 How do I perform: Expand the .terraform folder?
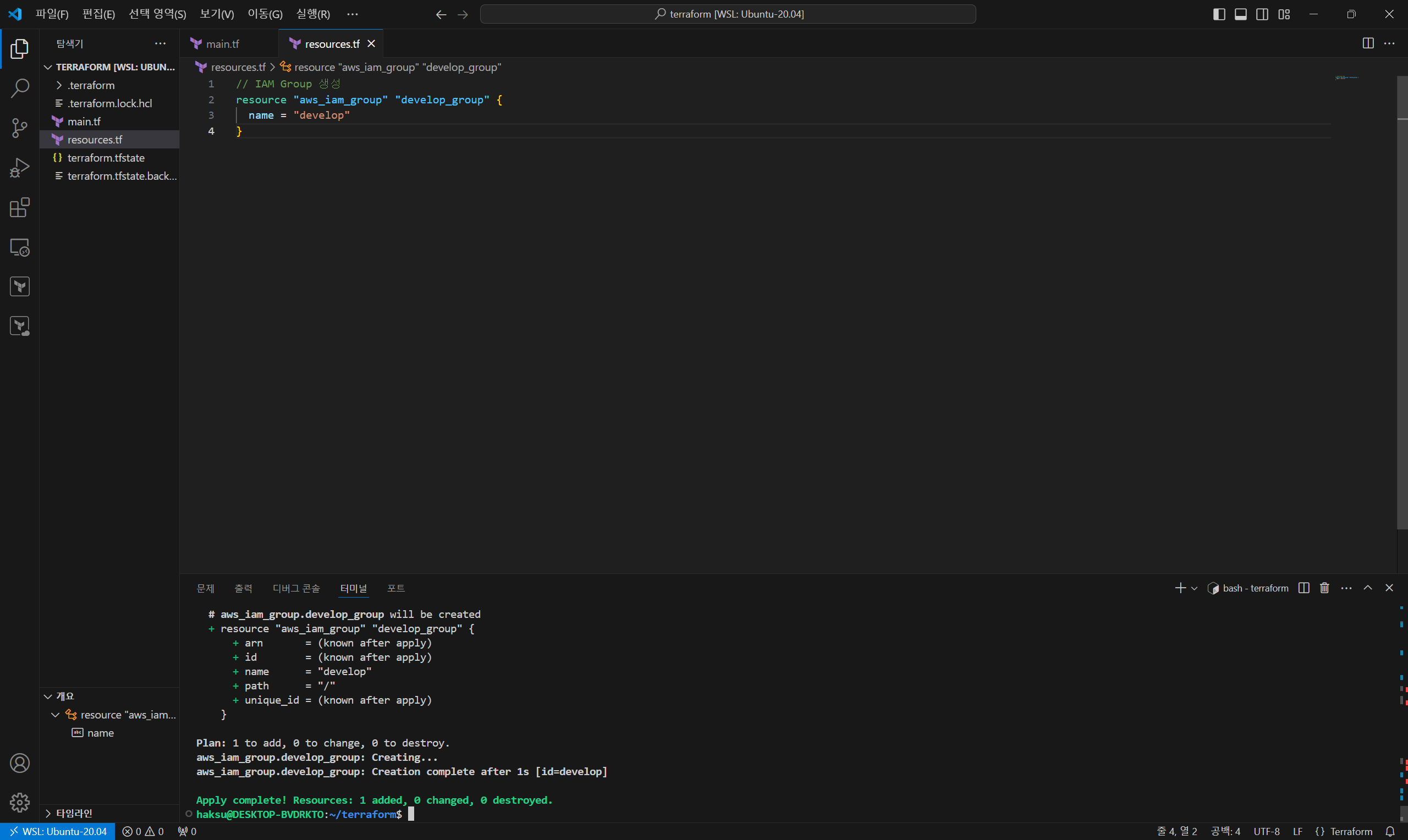click(91, 85)
